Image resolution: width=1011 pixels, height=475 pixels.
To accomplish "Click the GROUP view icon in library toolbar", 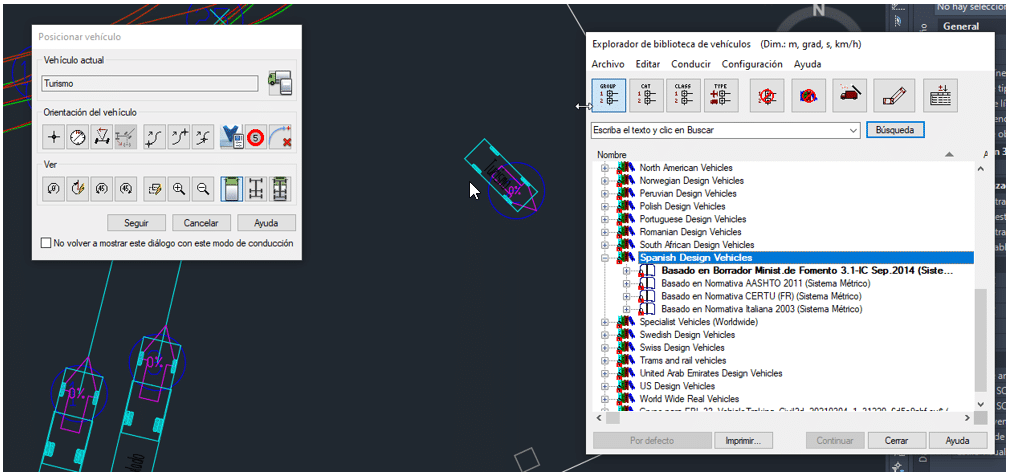I will tap(608, 96).
